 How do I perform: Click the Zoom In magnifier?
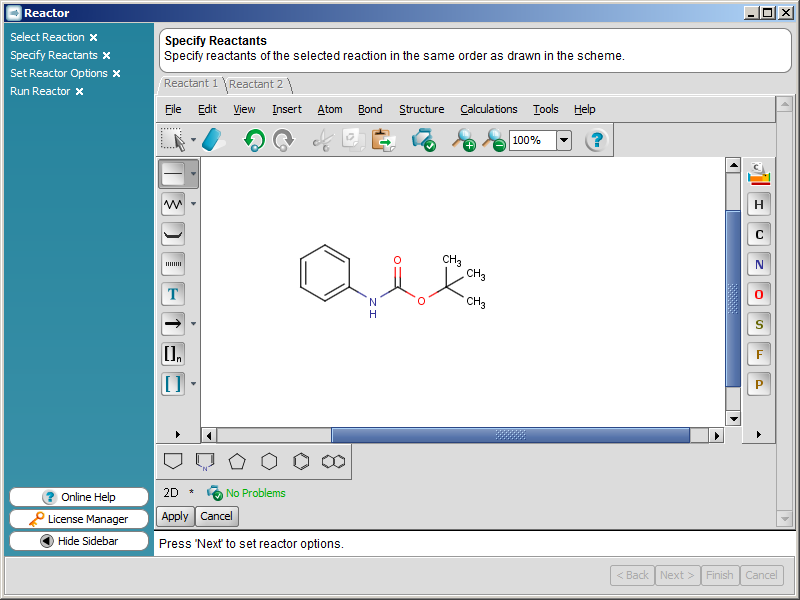(x=463, y=140)
